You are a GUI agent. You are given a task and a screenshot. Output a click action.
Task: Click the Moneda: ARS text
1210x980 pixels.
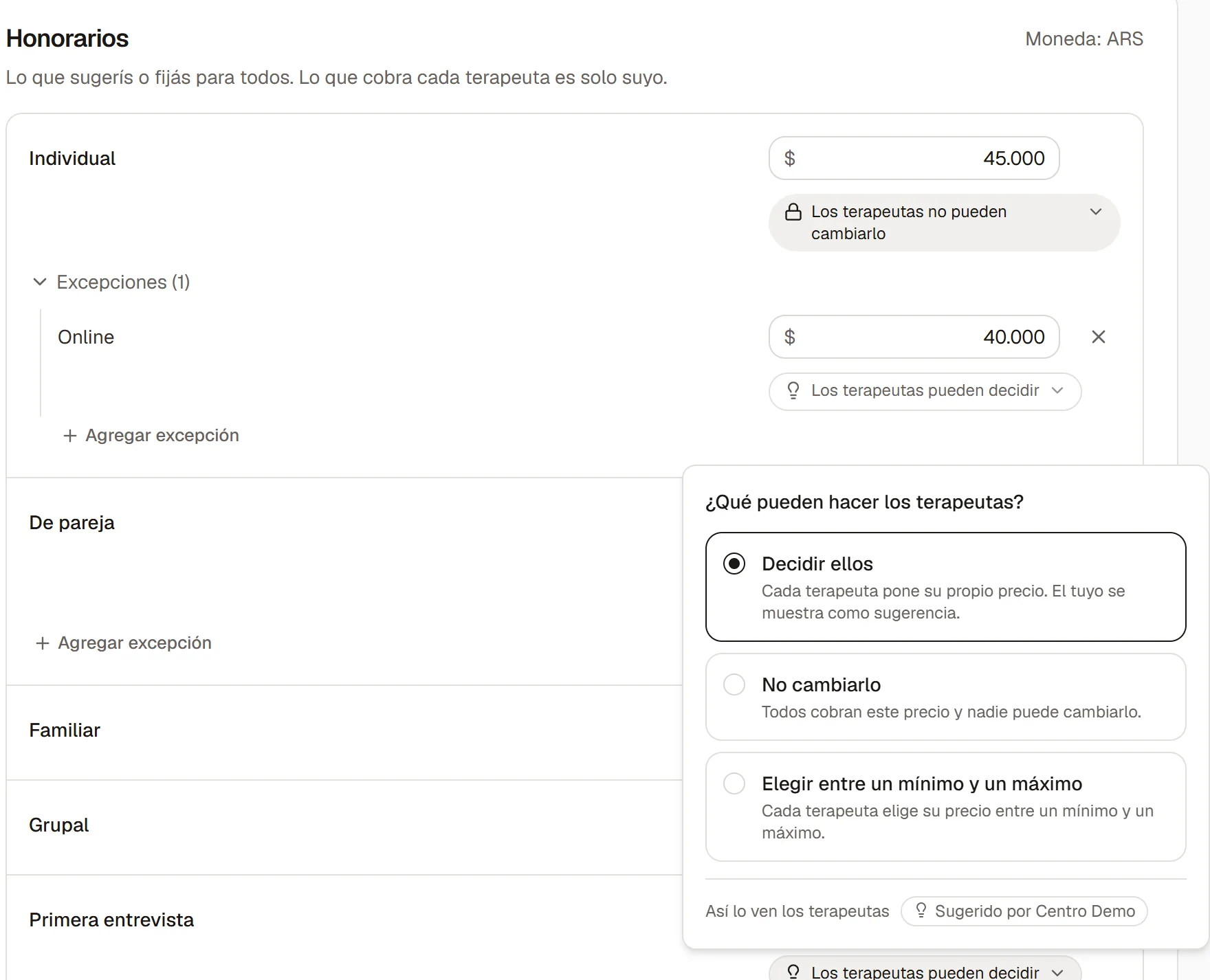pyautogui.click(x=1084, y=39)
